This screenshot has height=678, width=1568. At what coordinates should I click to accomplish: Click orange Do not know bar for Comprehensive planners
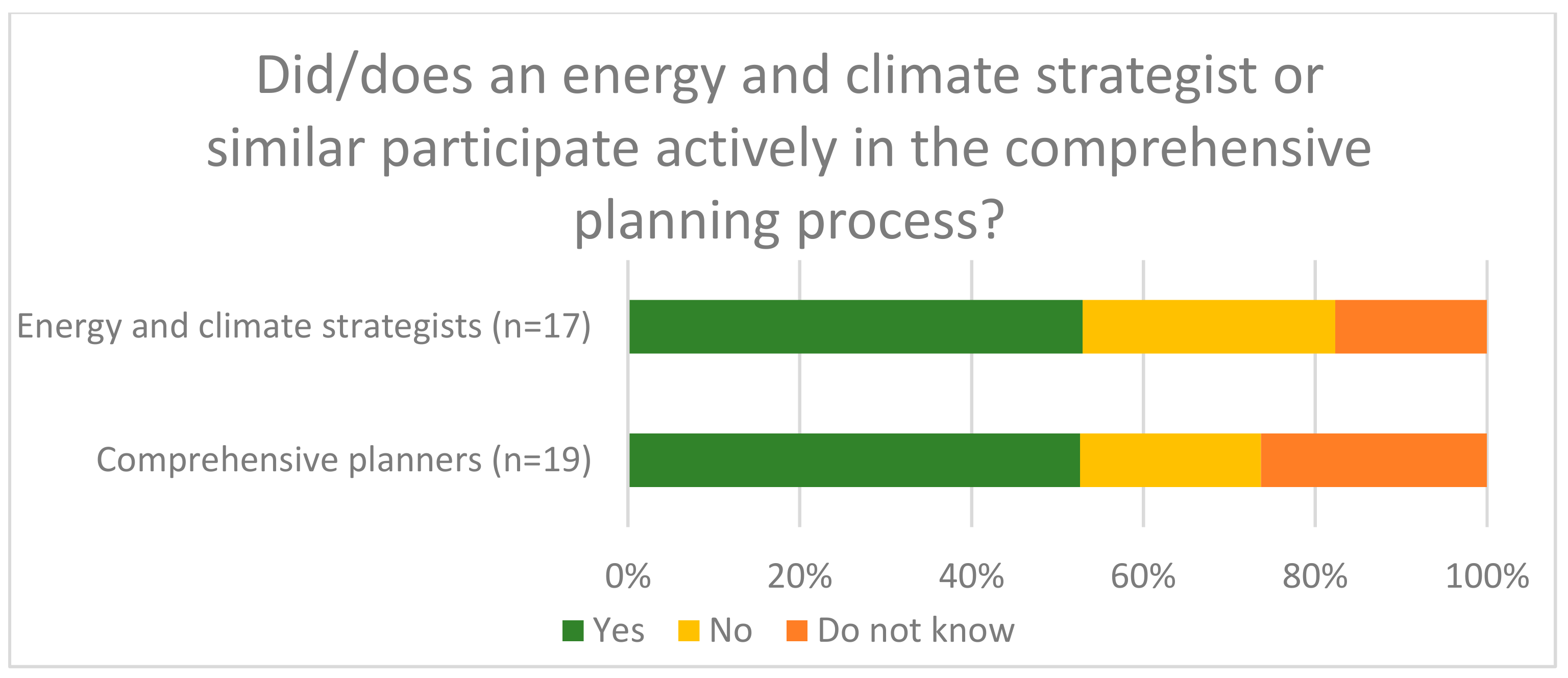(x=1373, y=460)
